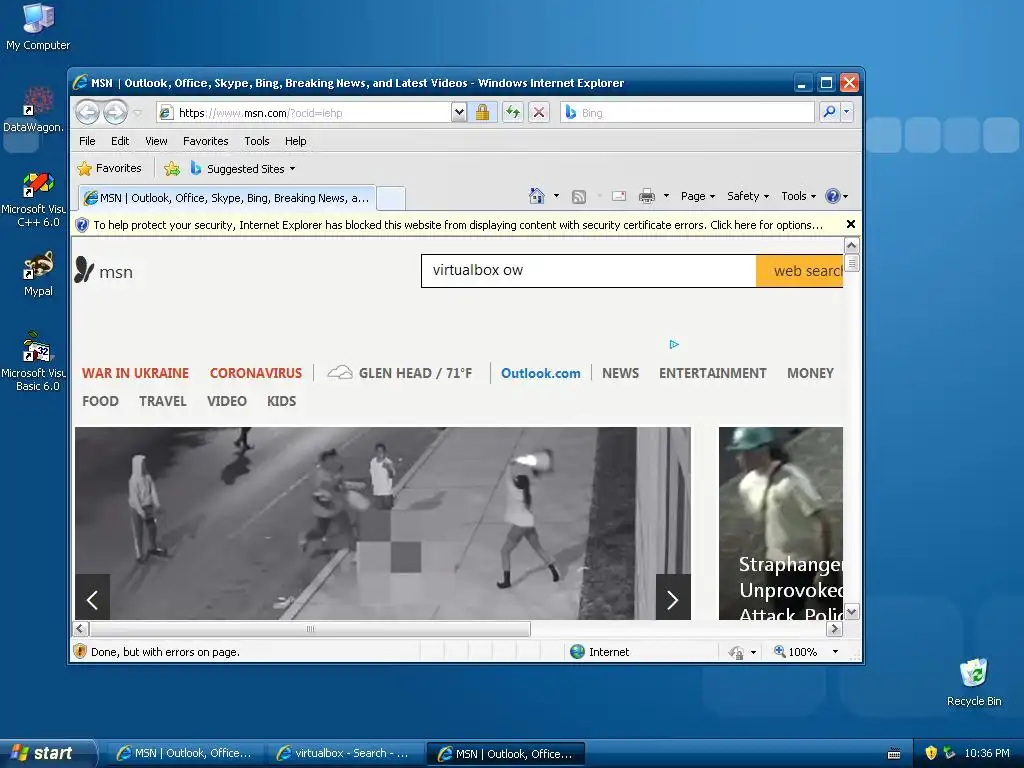Click the MSN search field with virtualbox ow
Screen dimensions: 1024x768
(588, 270)
